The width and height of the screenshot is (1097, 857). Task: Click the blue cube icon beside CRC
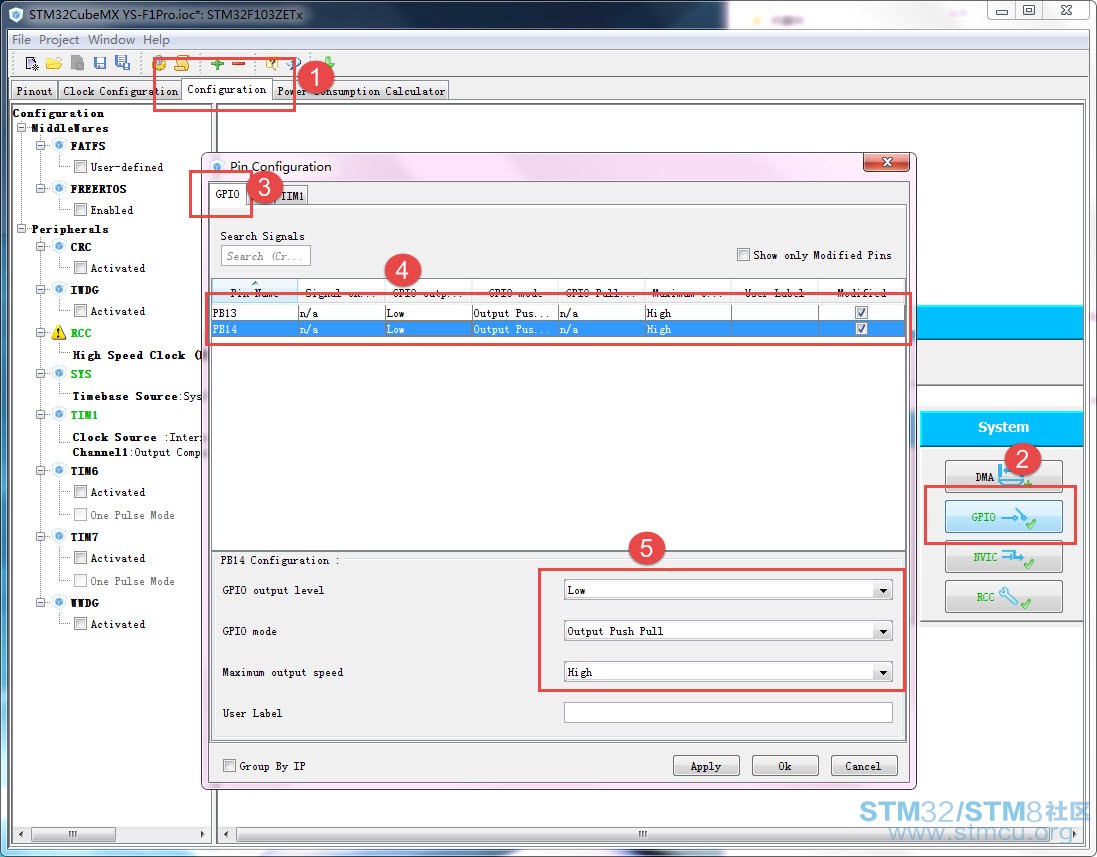tap(59, 246)
